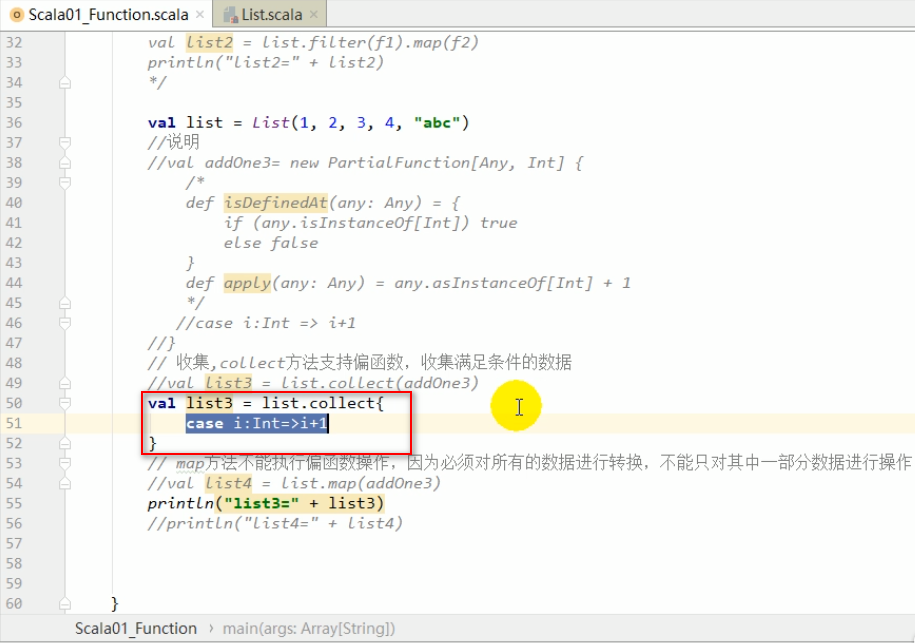Close the List.scala tab
The image size is (915, 643).
click(x=313, y=14)
